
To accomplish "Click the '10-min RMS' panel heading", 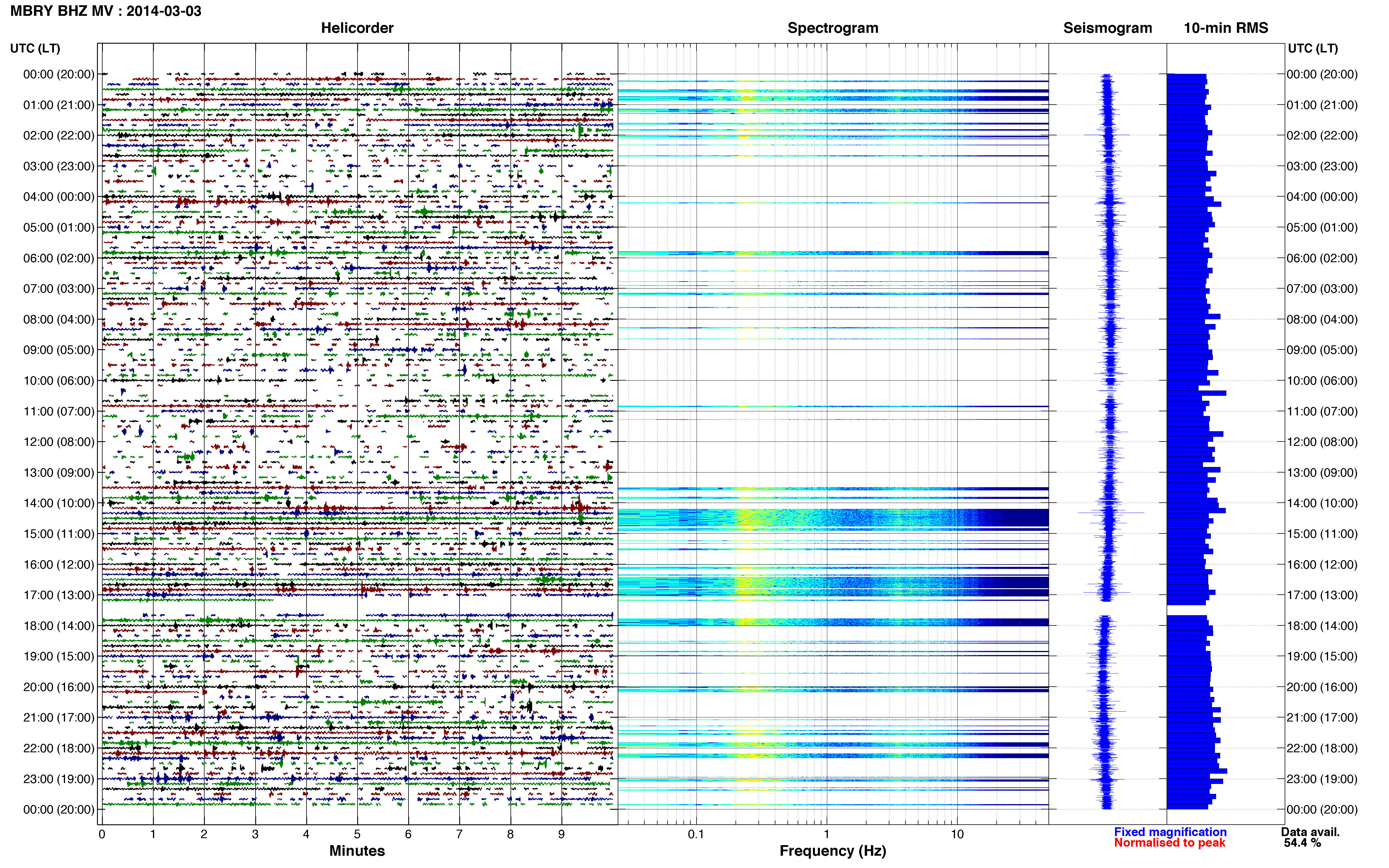I will point(1226,28).
